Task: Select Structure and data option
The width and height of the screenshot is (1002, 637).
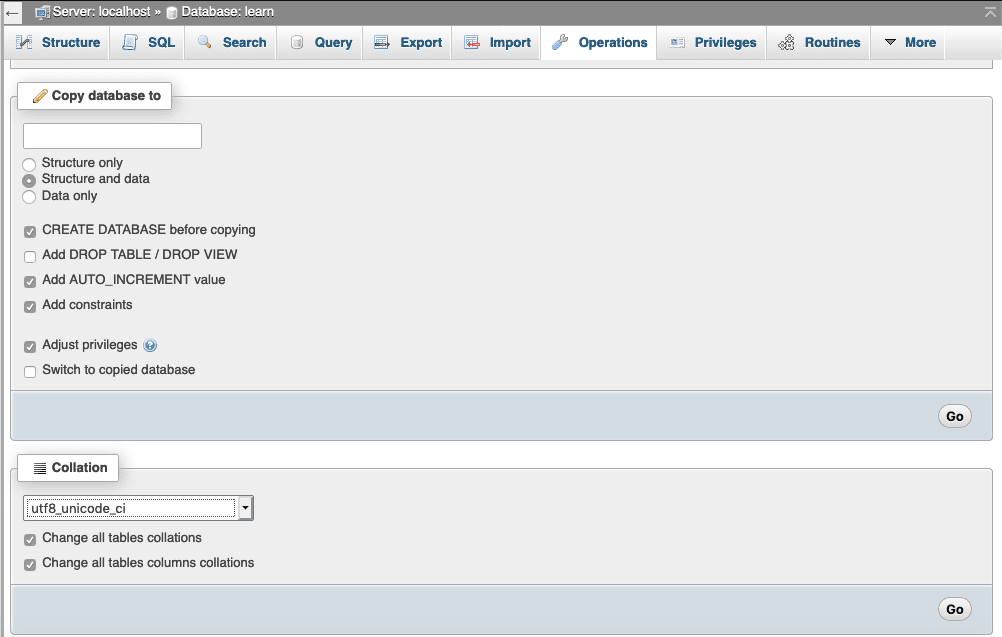Action: point(29,181)
